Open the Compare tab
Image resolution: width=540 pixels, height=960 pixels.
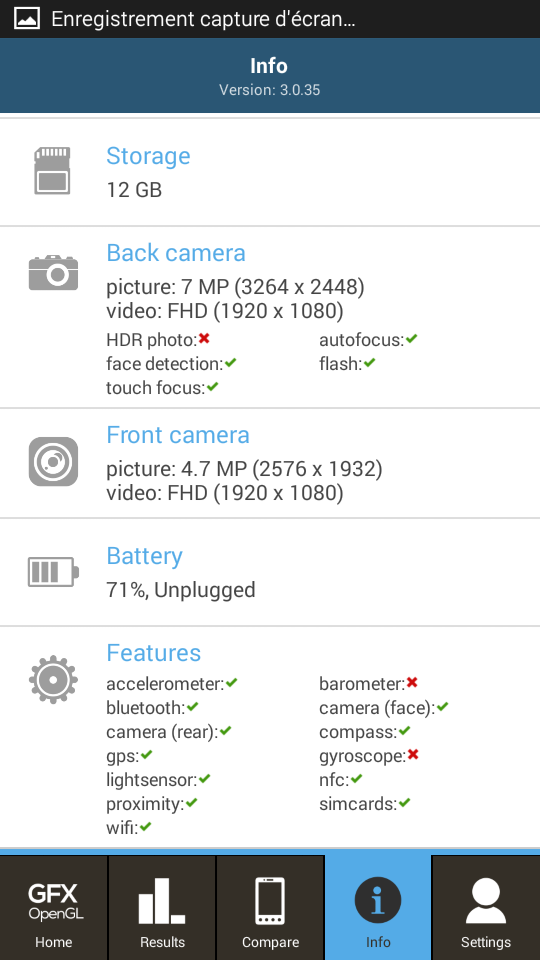pos(270,907)
